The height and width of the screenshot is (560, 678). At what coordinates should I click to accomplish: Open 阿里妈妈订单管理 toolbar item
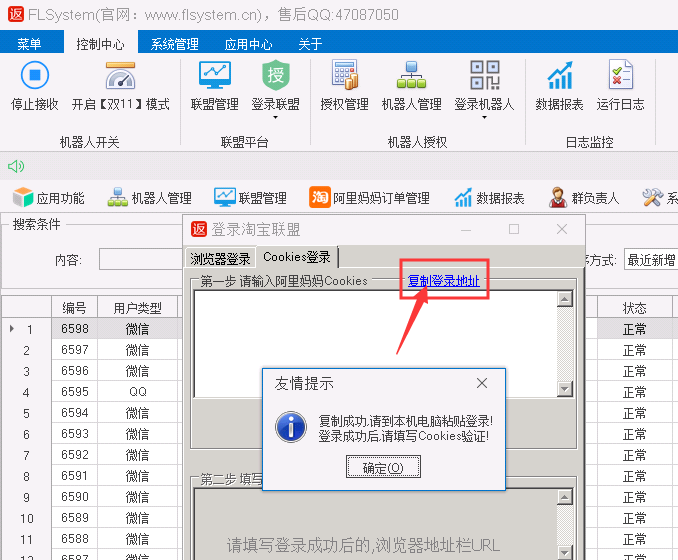pyautogui.click(x=369, y=198)
